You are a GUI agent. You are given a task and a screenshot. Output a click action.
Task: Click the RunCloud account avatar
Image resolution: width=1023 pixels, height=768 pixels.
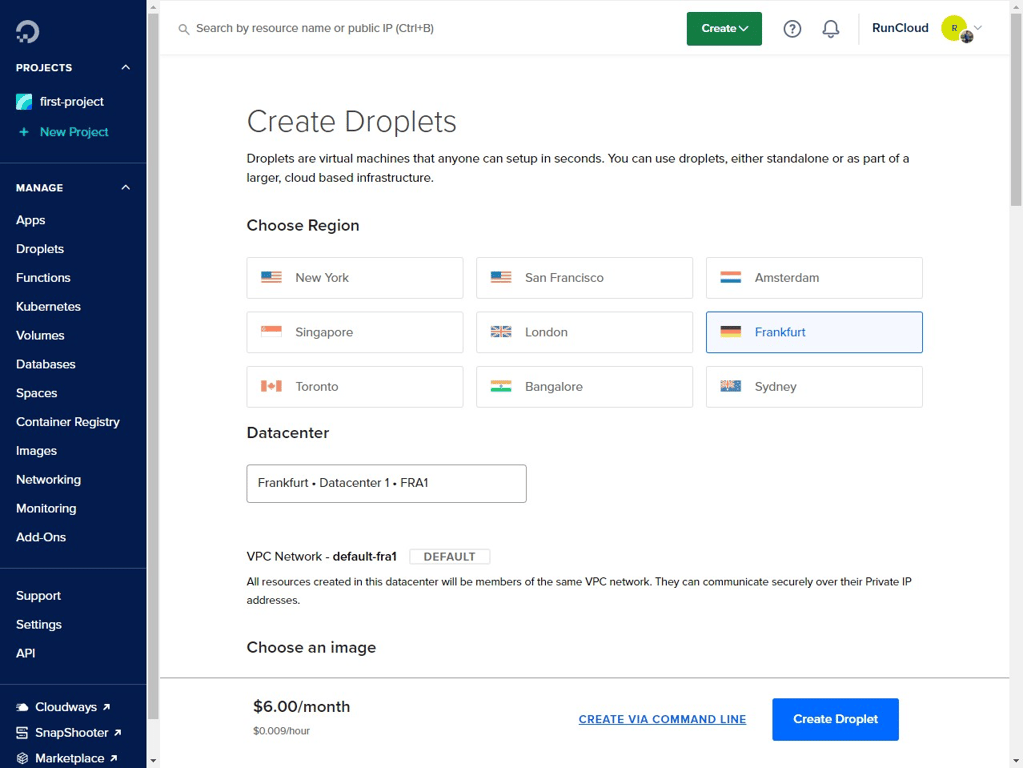[x=955, y=29]
